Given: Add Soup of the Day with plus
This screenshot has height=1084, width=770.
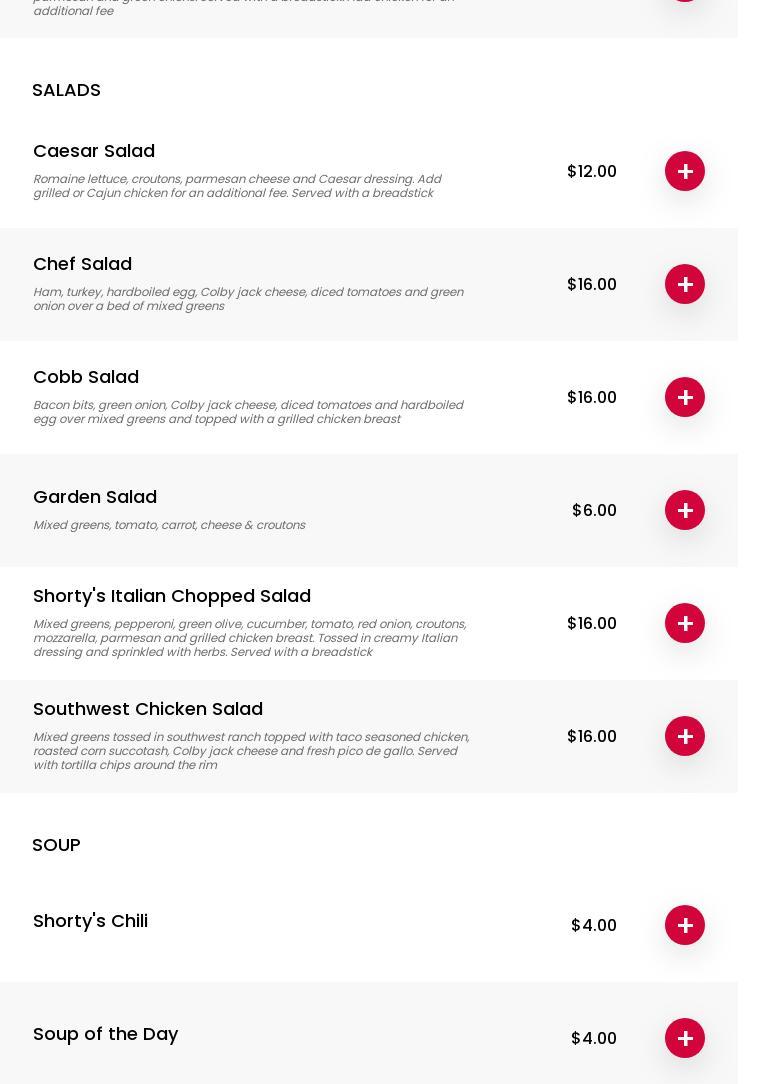Looking at the screenshot, I should point(685,1038).
